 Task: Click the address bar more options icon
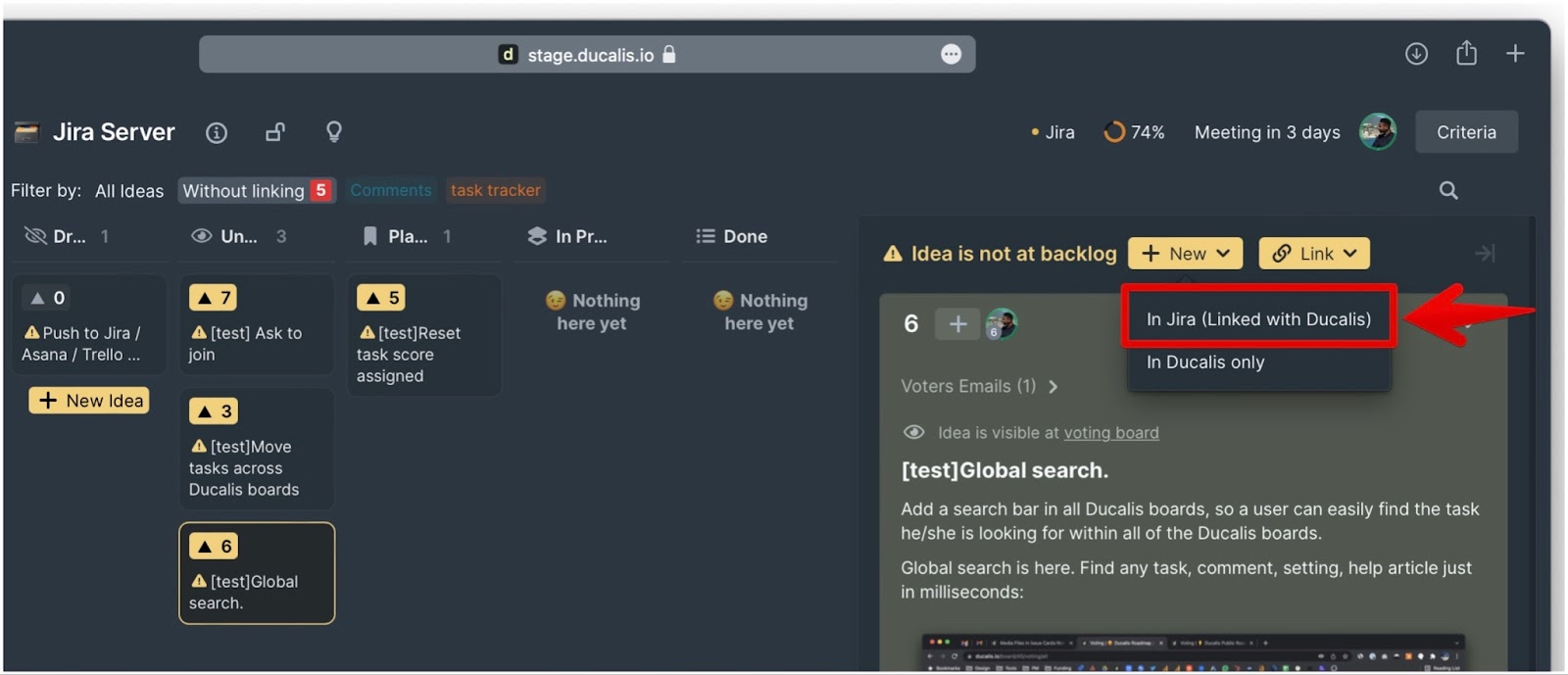tap(951, 55)
